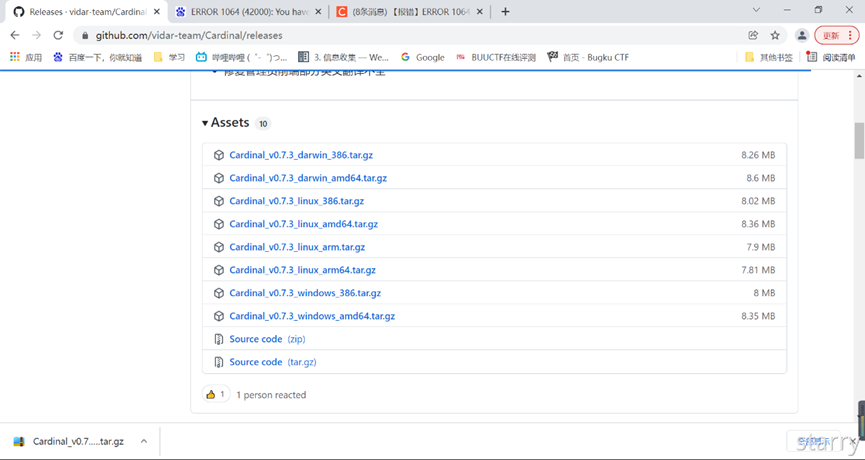Screen dimensions: 865x460
Task: Click package icon beside linux_386 asset
Action: (x=219, y=201)
